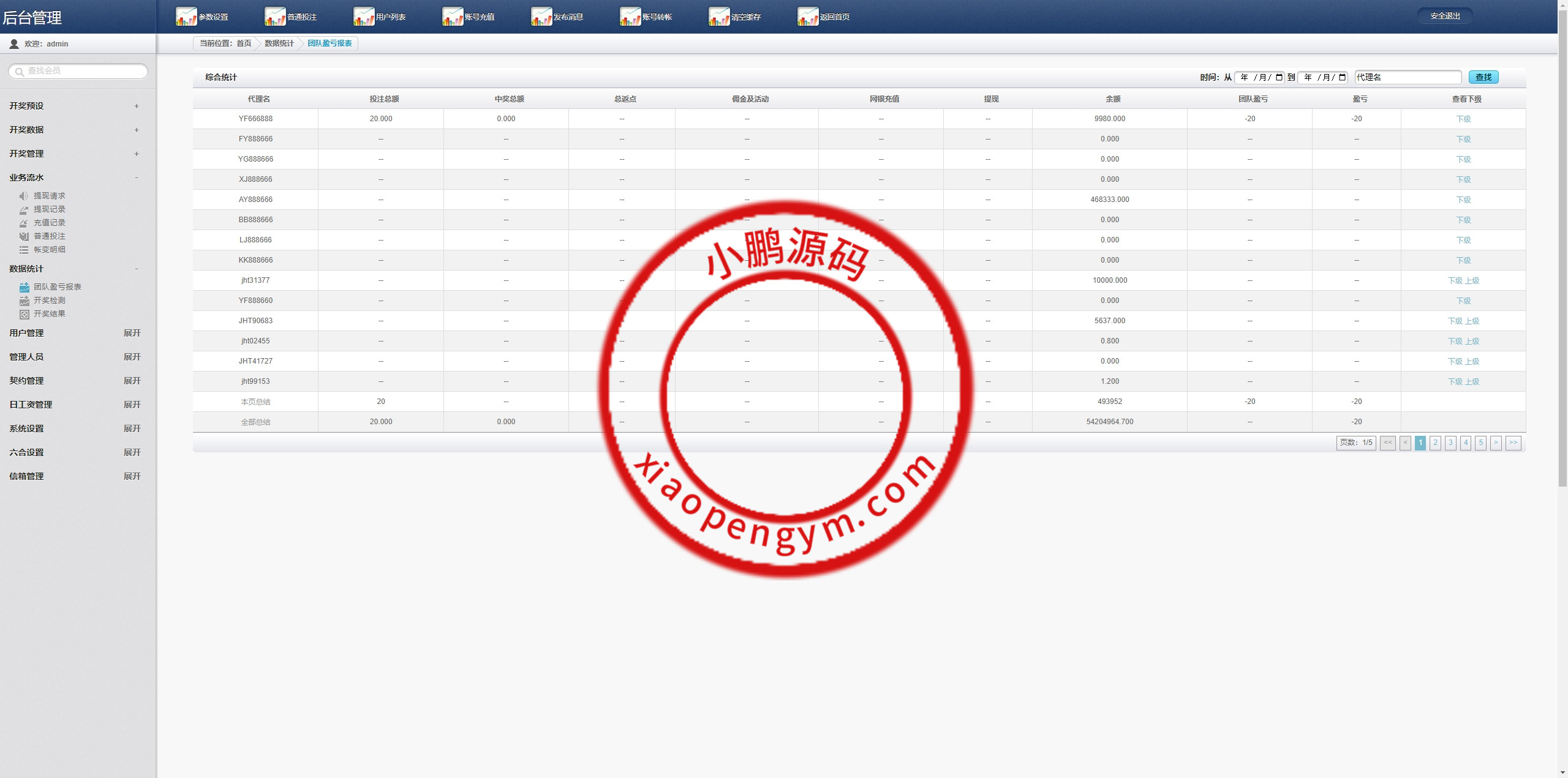This screenshot has height=778, width=1568.
Task: Click the 安全退出 button
Action: coord(1445,16)
